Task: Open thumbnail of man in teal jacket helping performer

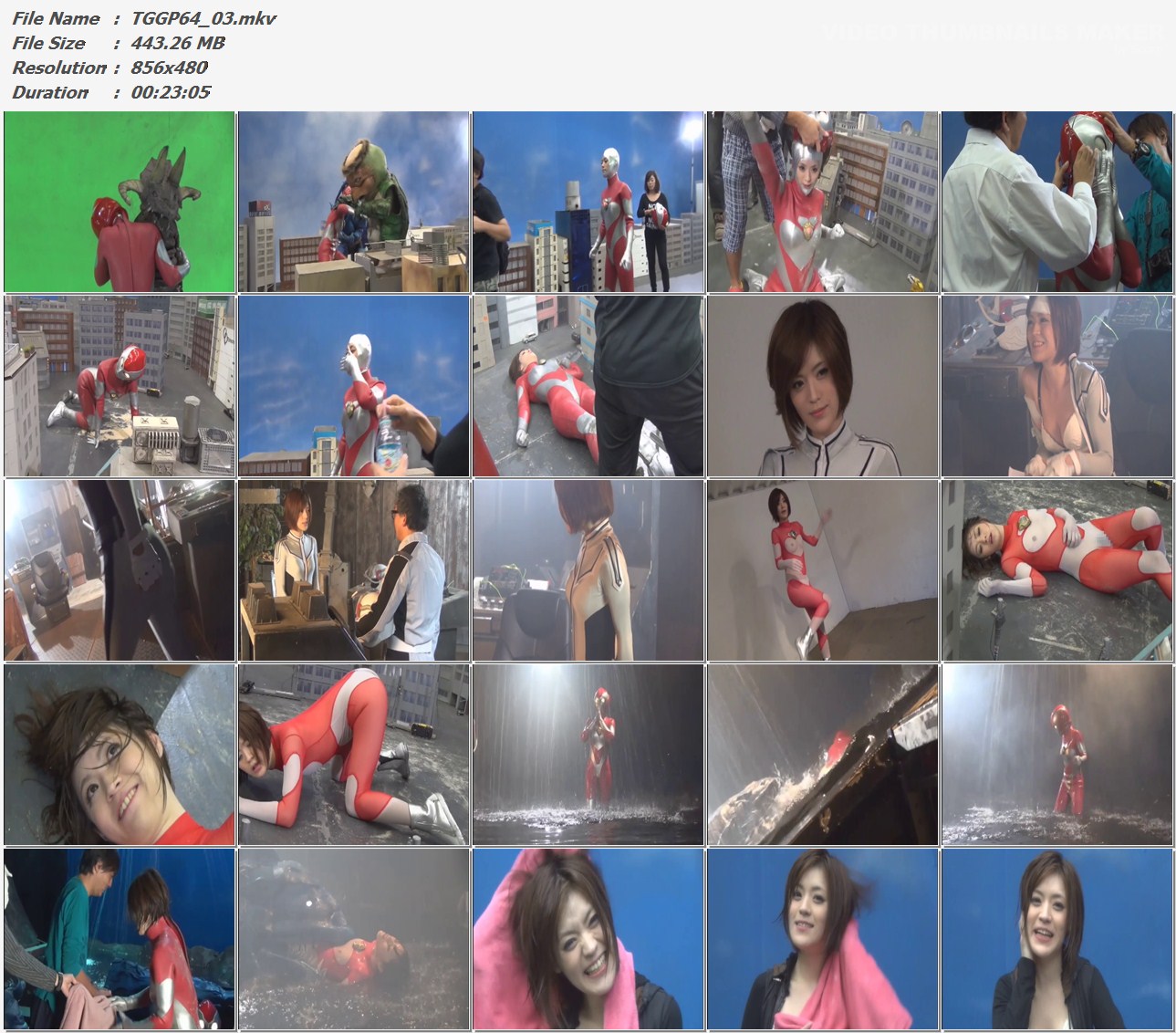Action: tap(120, 939)
